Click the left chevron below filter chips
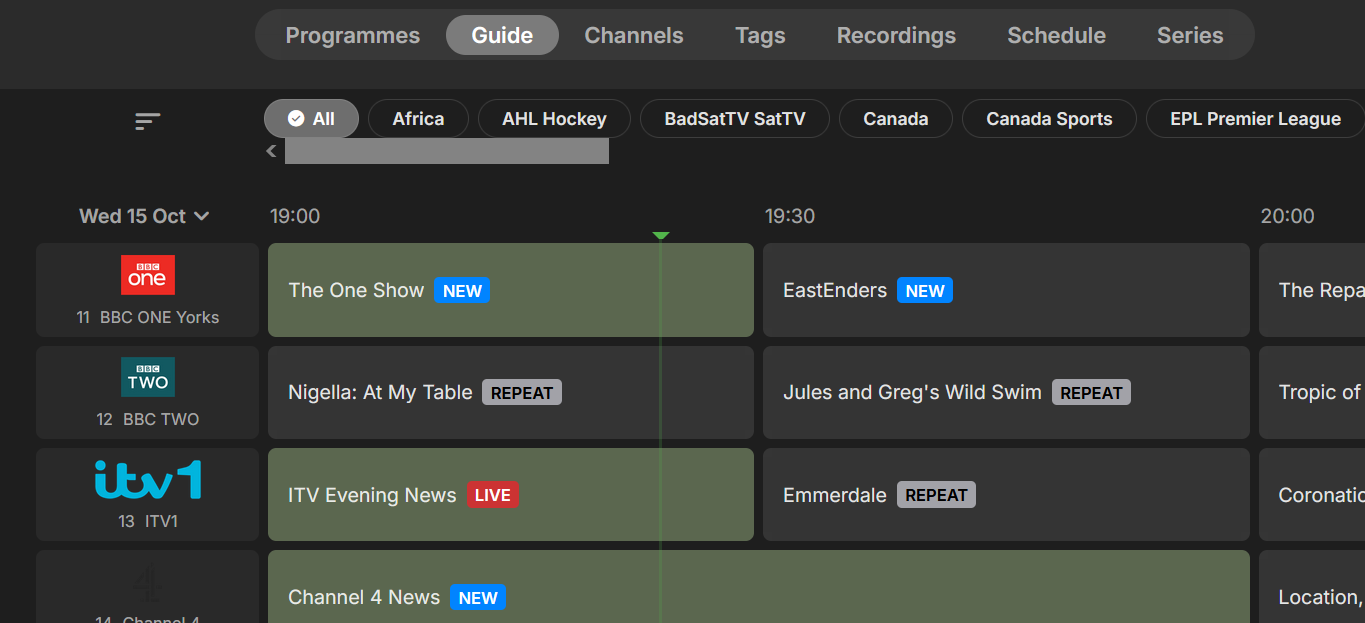 tap(271, 151)
